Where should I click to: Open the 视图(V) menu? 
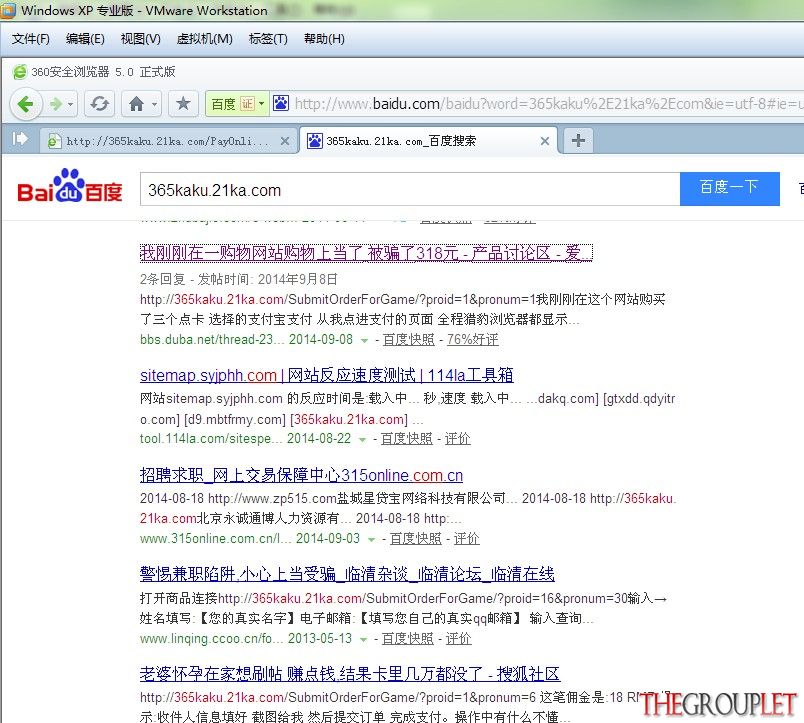pos(140,39)
